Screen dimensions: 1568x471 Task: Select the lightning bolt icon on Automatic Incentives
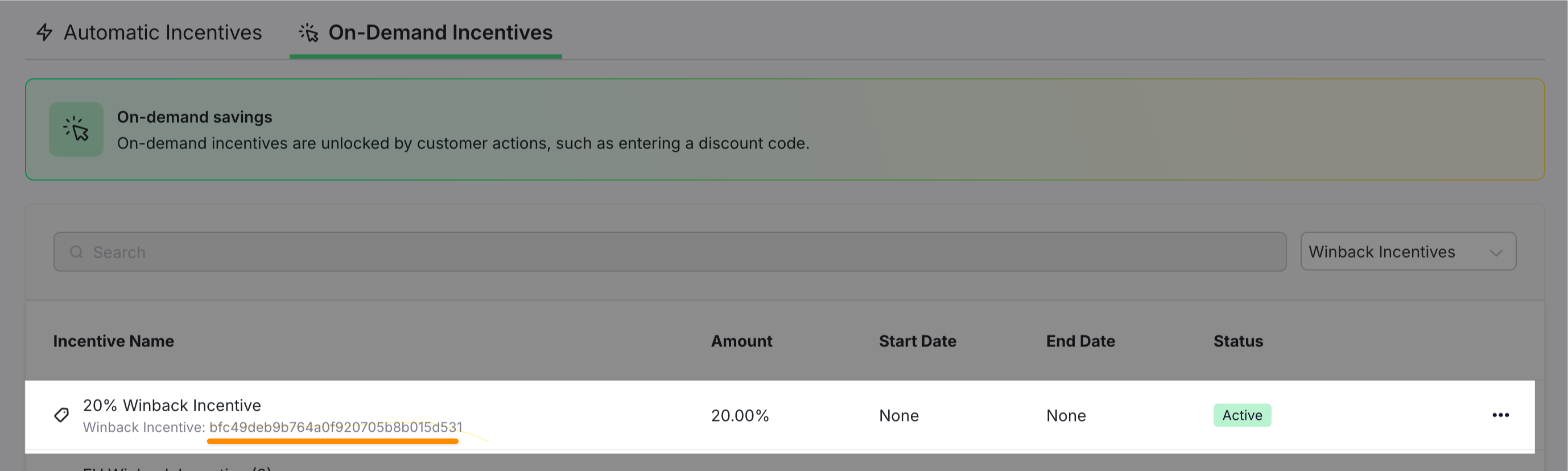(x=45, y=33)
